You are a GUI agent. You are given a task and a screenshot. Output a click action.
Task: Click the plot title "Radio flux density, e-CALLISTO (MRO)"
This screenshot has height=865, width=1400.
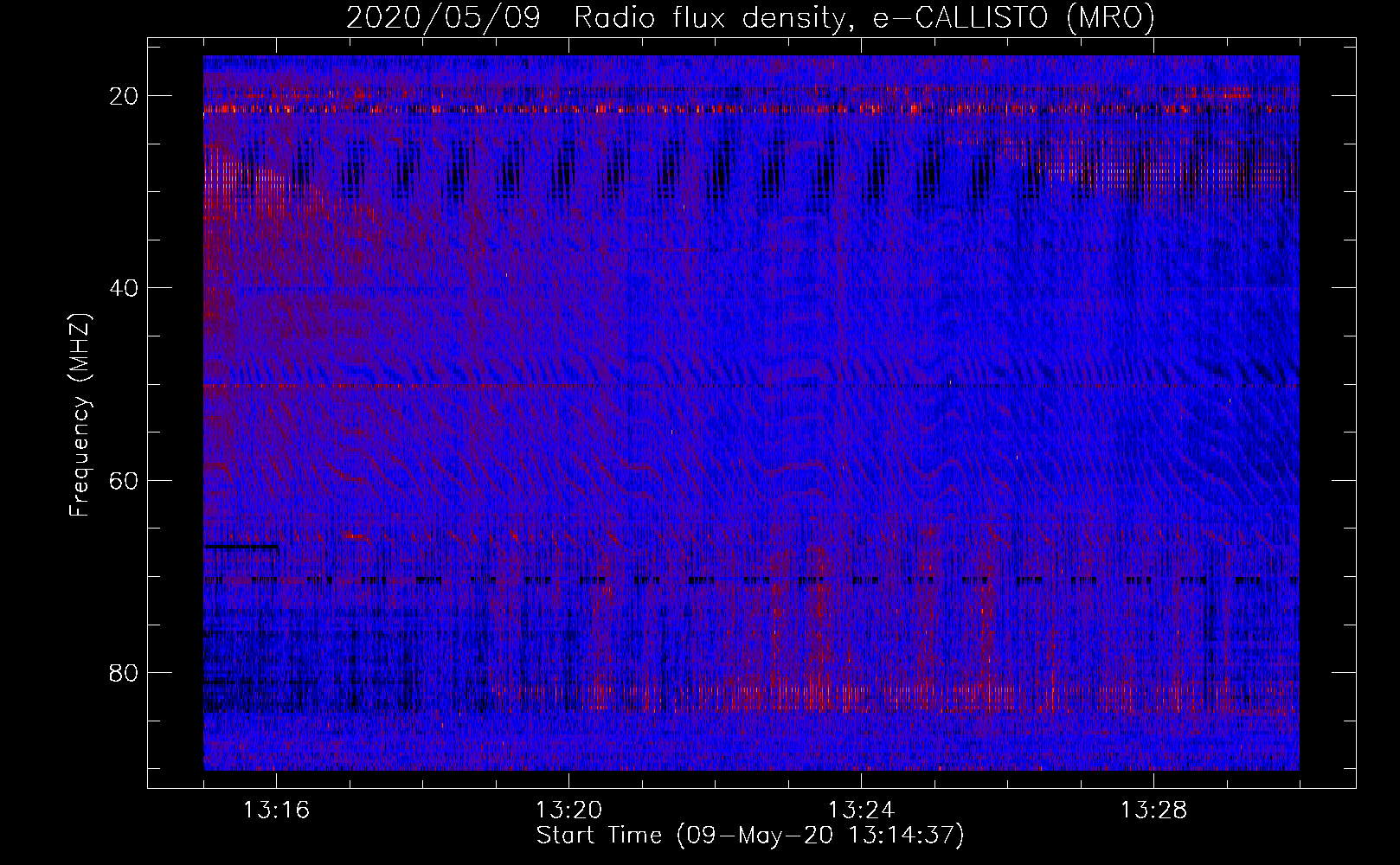tap(864, 18)
